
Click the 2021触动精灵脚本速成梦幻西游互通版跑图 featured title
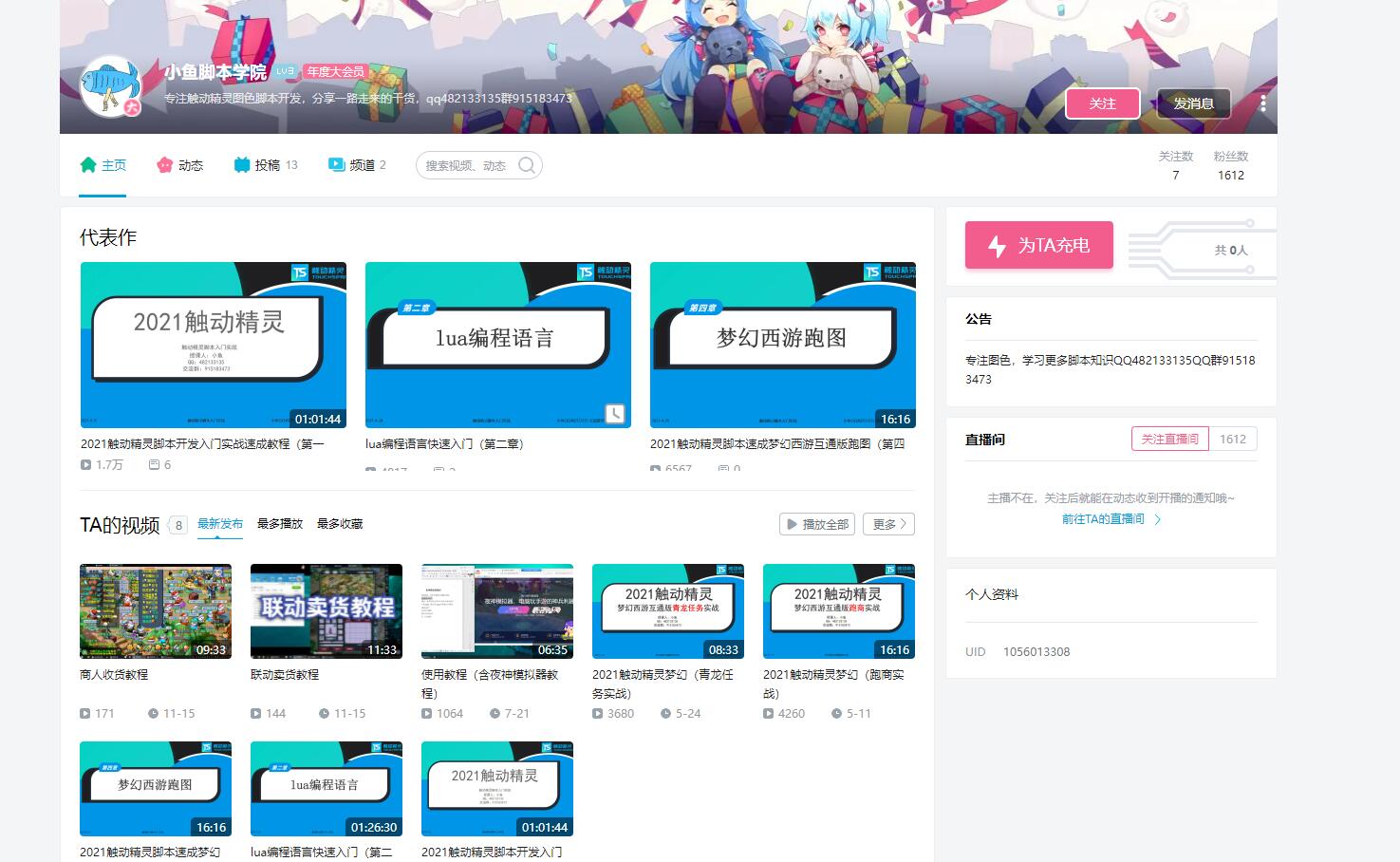[777, 443]
